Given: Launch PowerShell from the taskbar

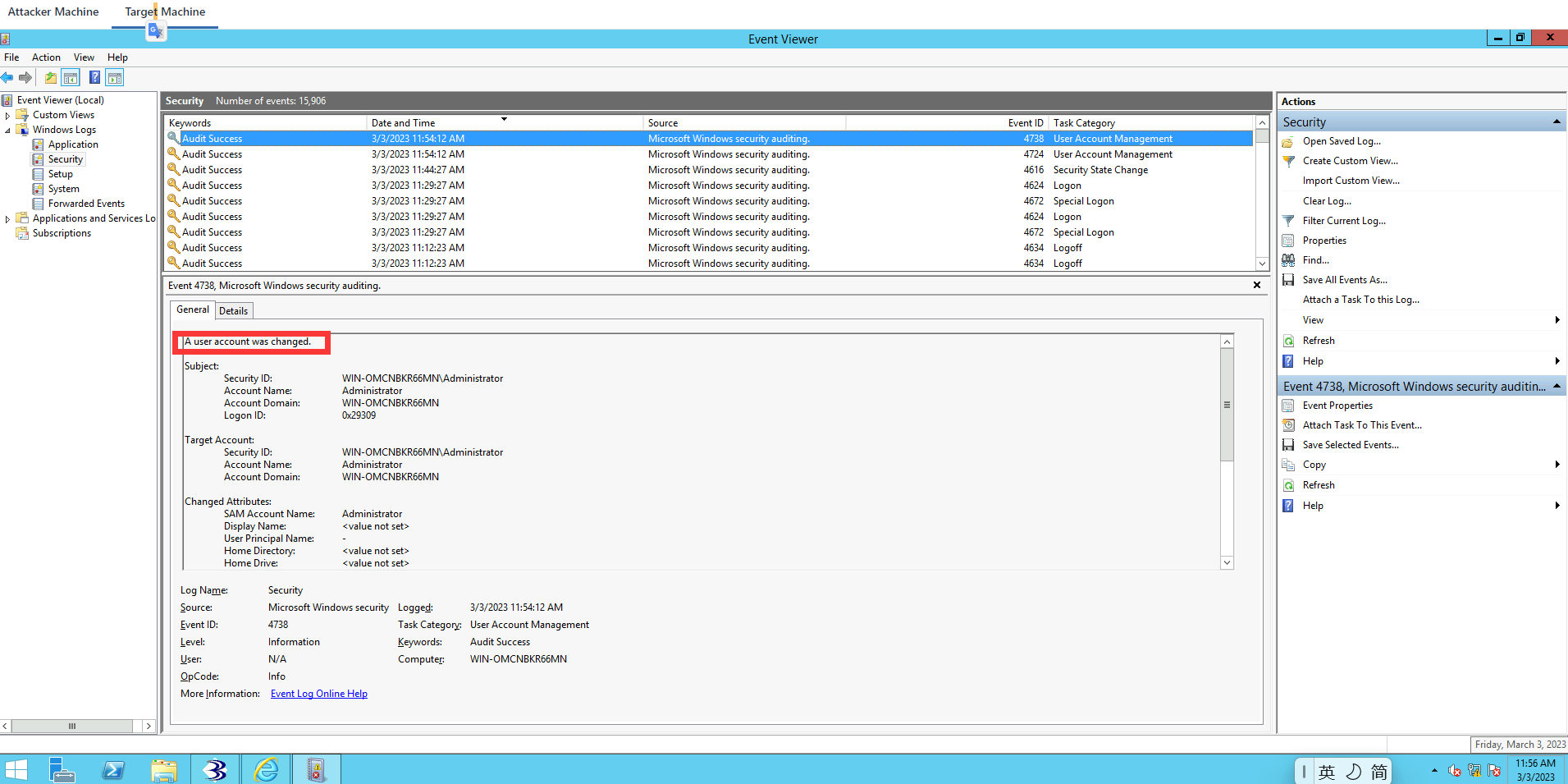Looking at the screenshot, I should click(113, 770).
